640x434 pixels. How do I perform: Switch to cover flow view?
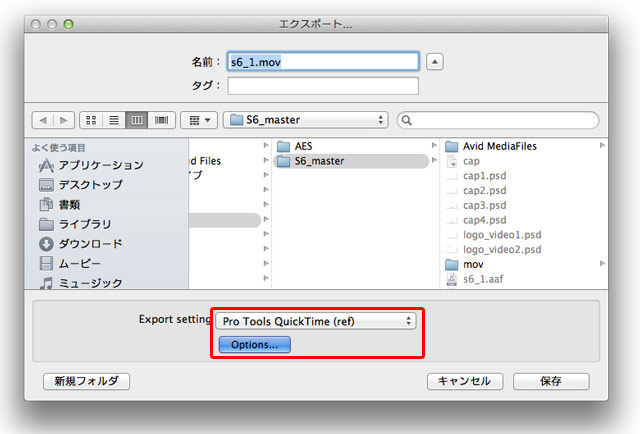(161, 120)
